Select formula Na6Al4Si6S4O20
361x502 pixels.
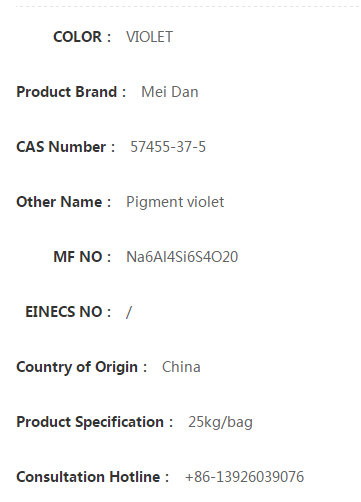click(x=182, y=257)
